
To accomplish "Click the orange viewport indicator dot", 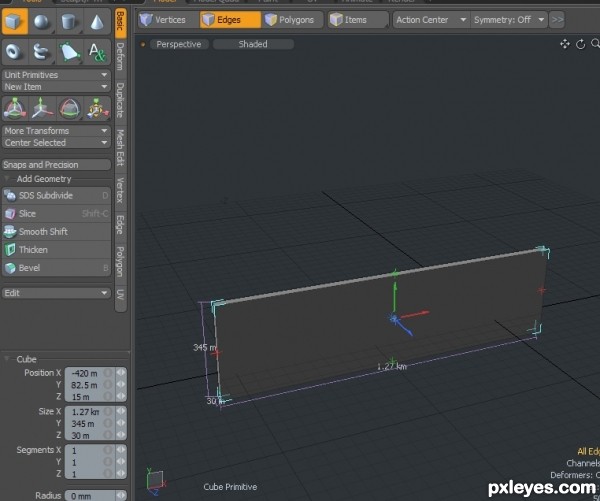I will click(143, 44).
